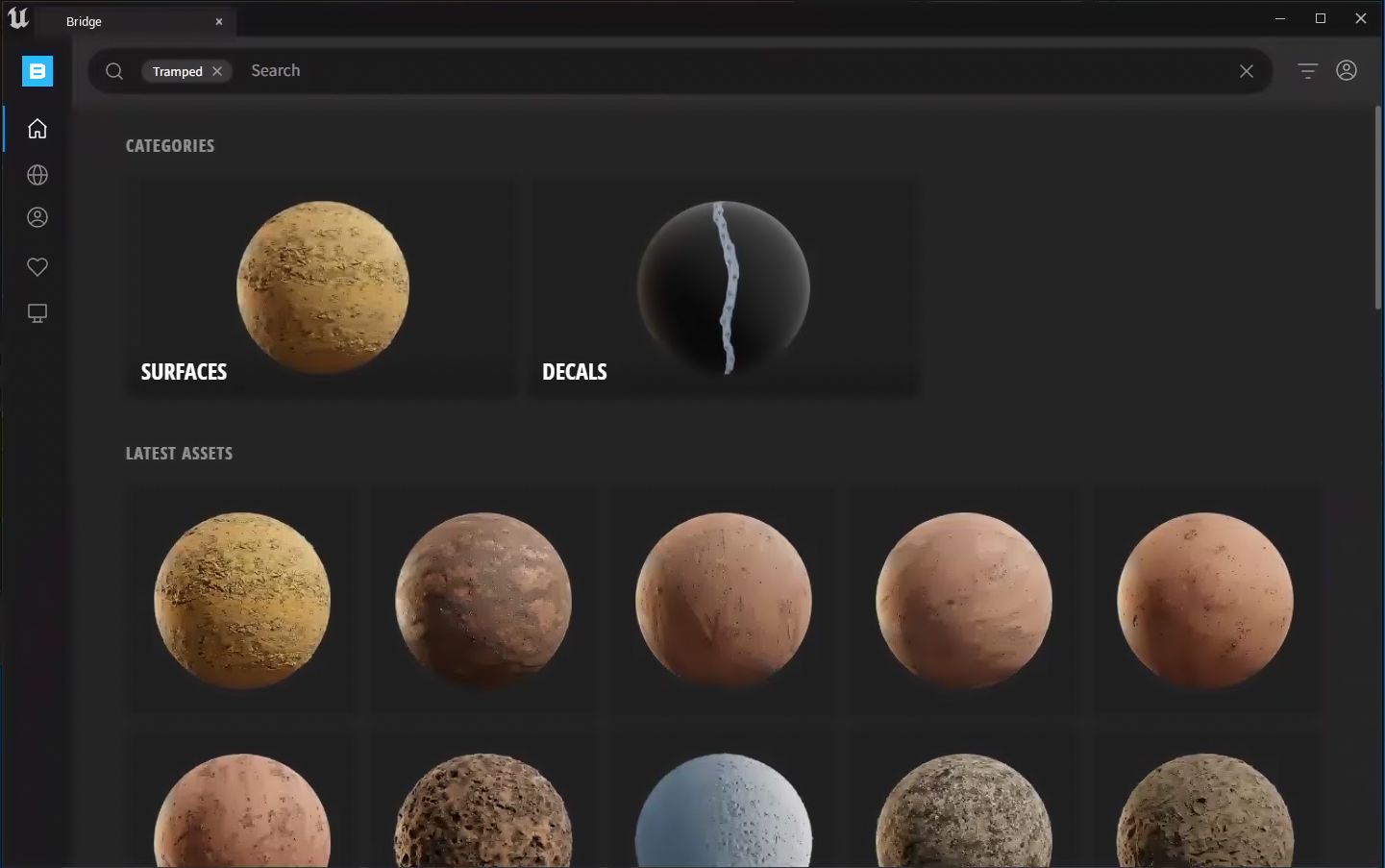
Task: Click the Bridge logo icon
Action: coord(37,71)
